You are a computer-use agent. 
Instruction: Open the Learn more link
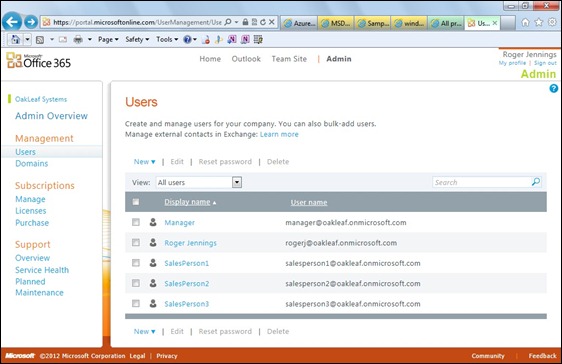[x=279, y=134]
